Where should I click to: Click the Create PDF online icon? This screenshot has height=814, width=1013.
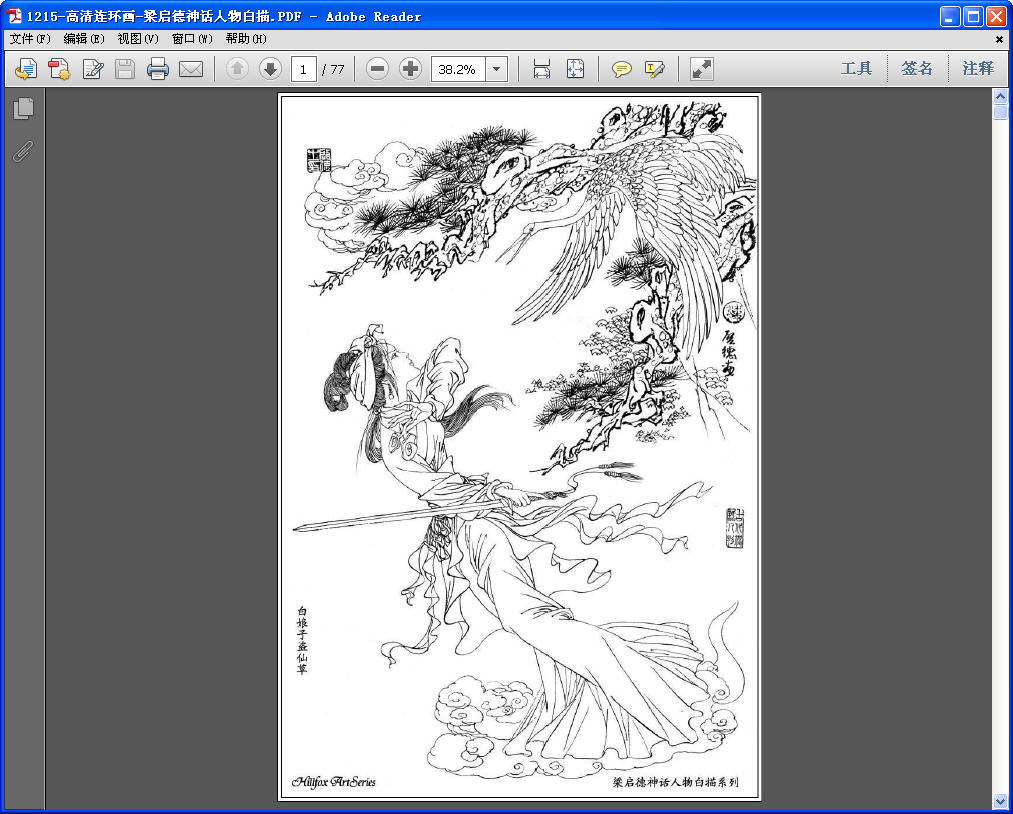click(26, 68)
